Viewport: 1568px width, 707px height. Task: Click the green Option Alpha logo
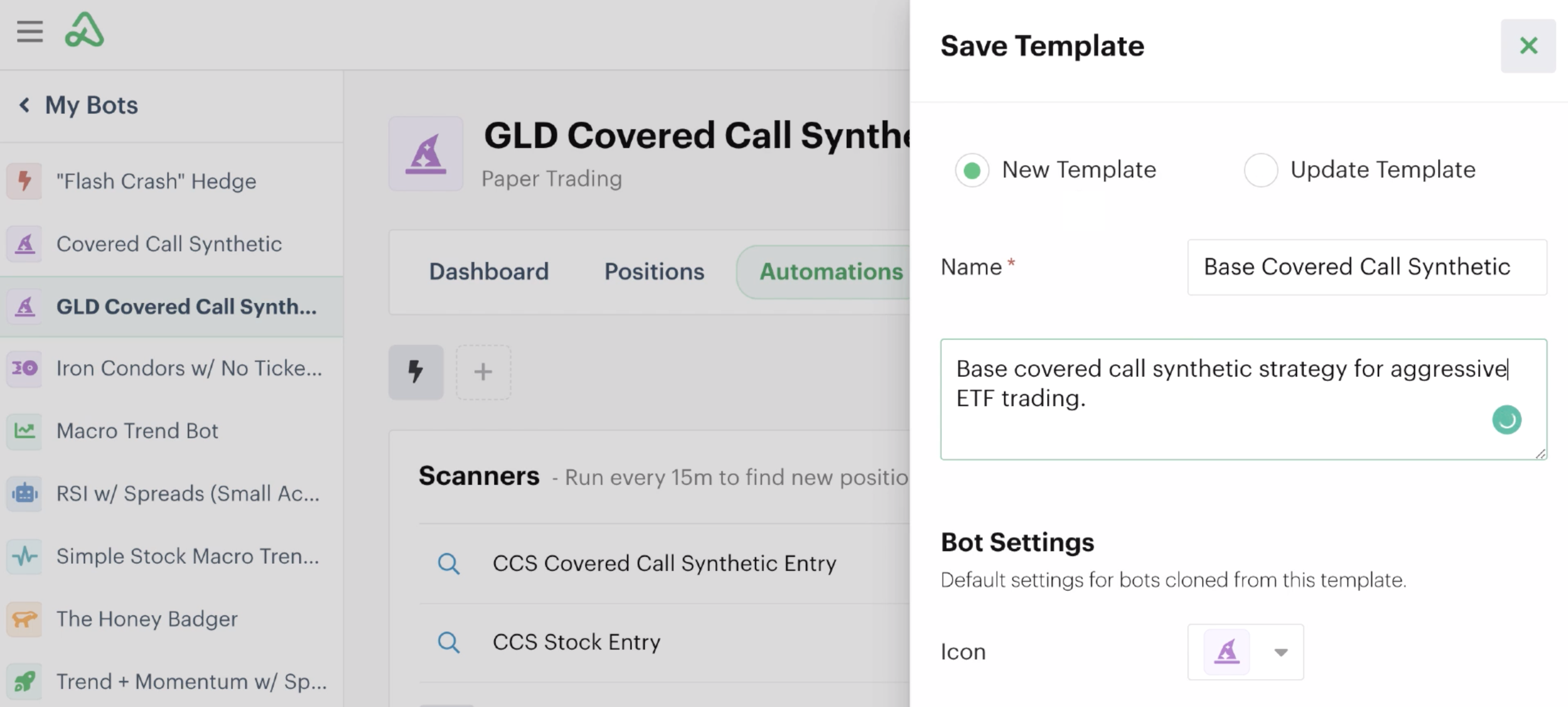coord(85,30)
